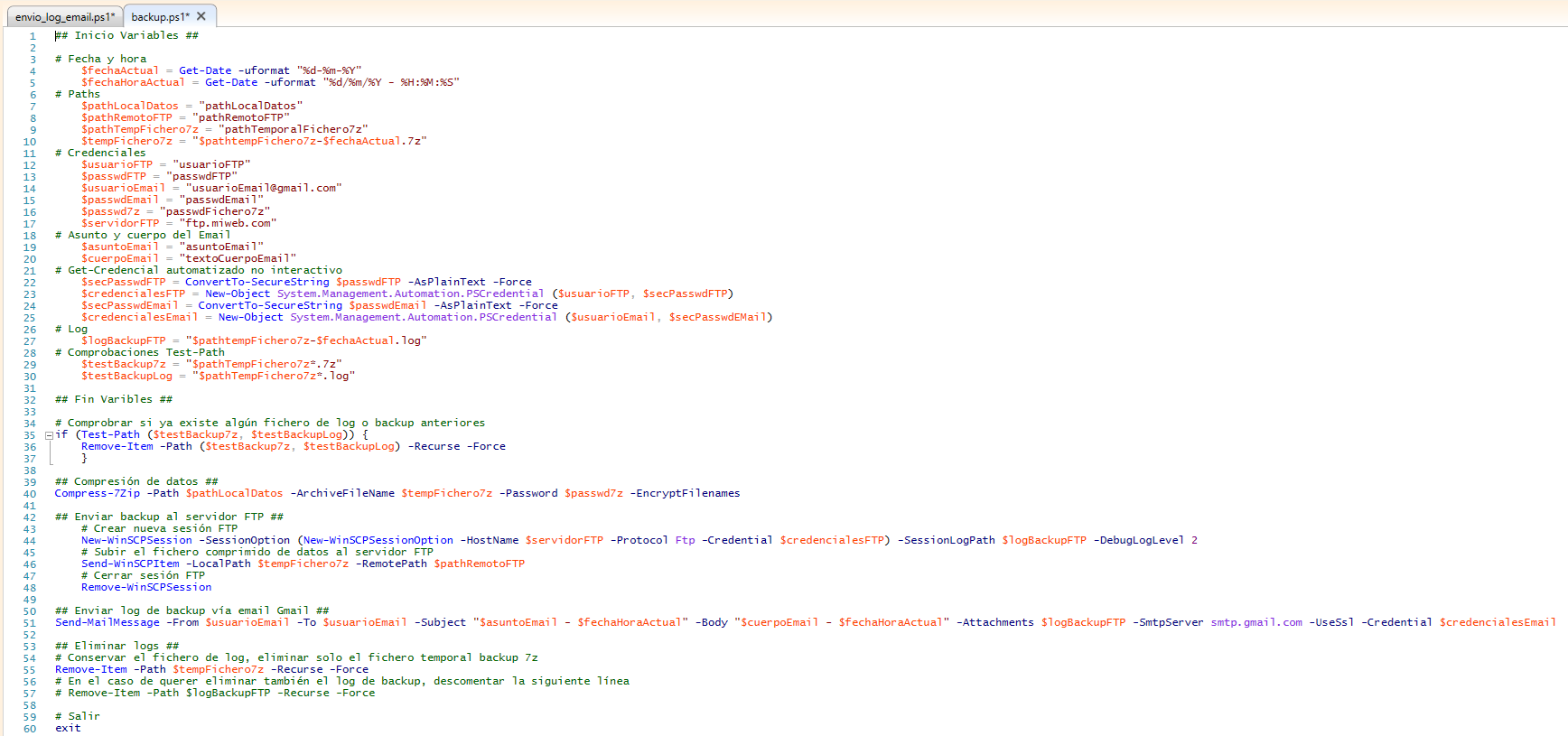Click the "passwdFichero7z" string
This screenshot has width=1568, height=736.
point(215,212)
